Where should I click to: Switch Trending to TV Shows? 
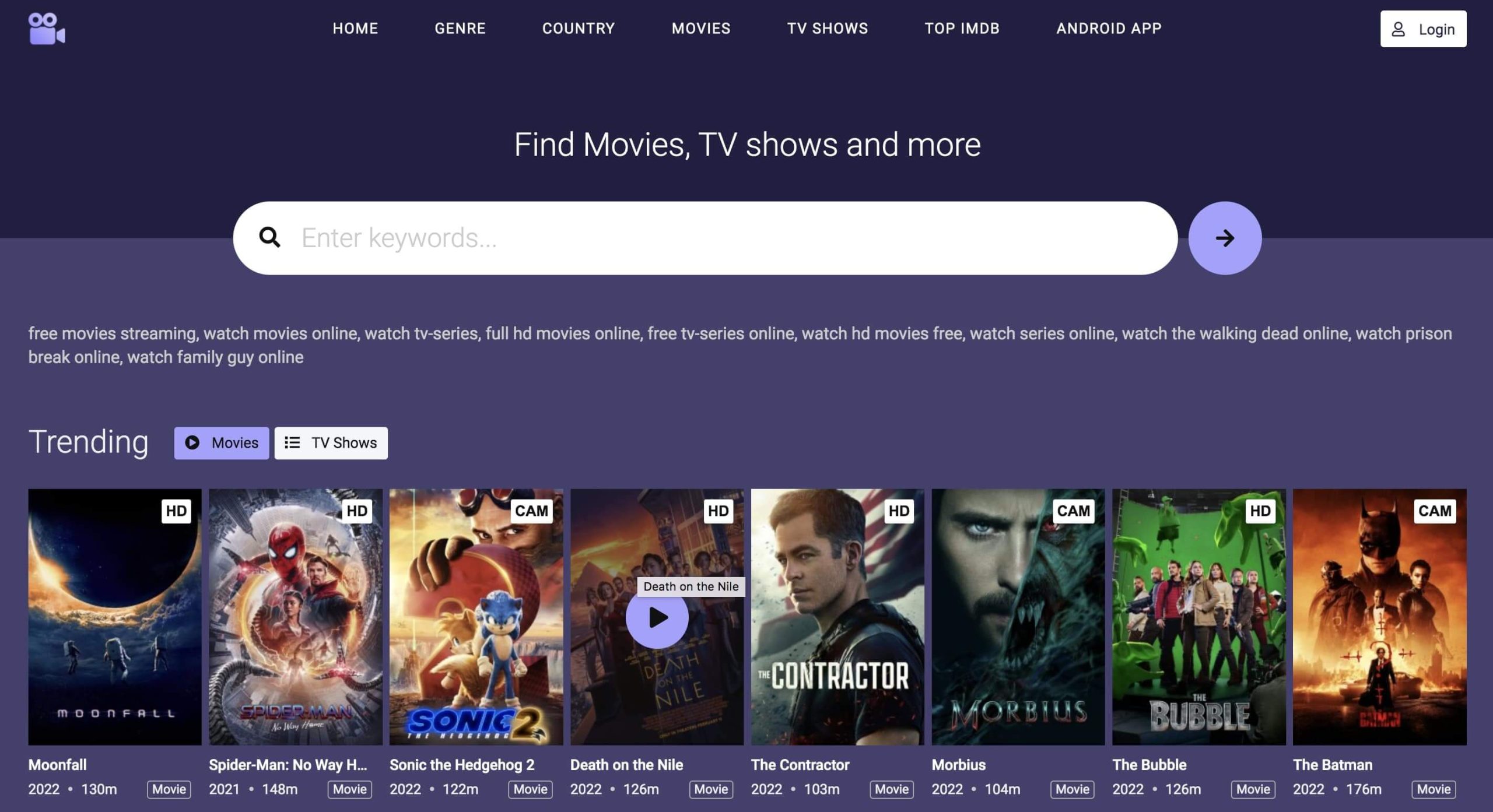331,442
